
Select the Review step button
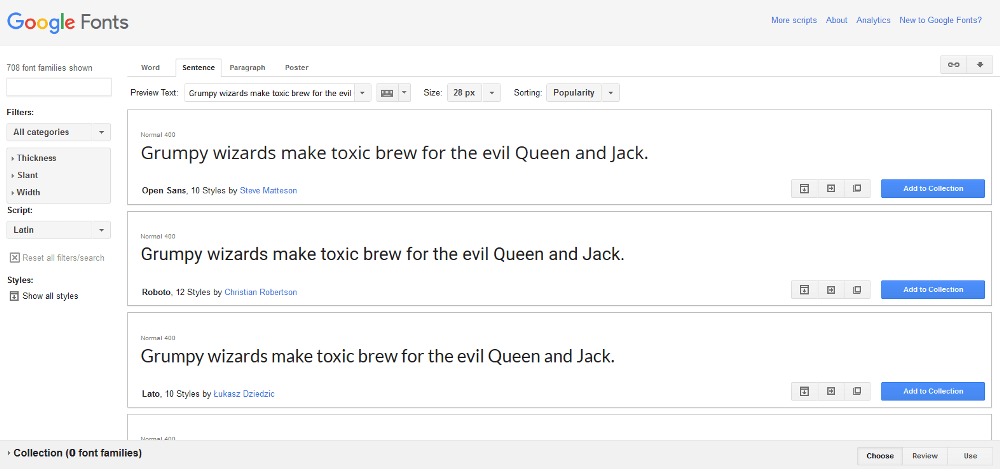pyautogui.click(x=925, y=456)
